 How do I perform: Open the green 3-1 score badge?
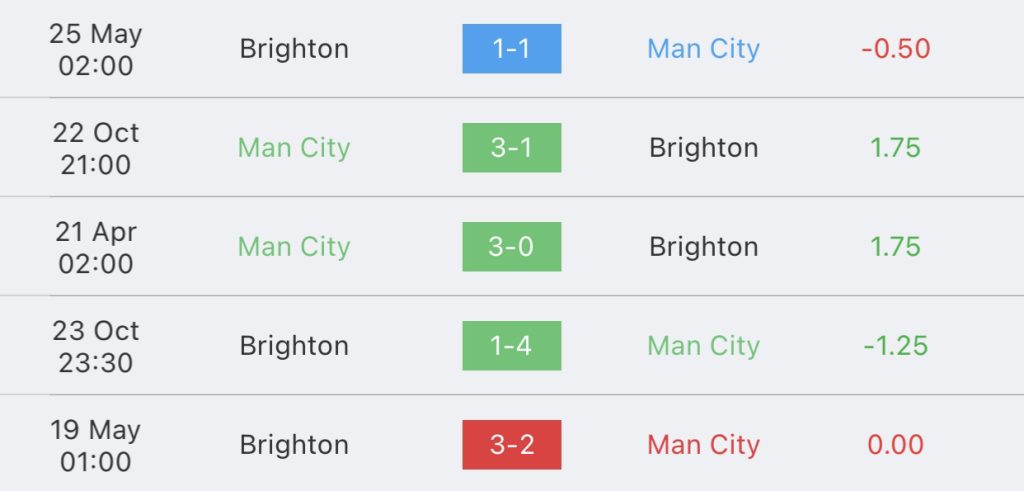(511, 148)
